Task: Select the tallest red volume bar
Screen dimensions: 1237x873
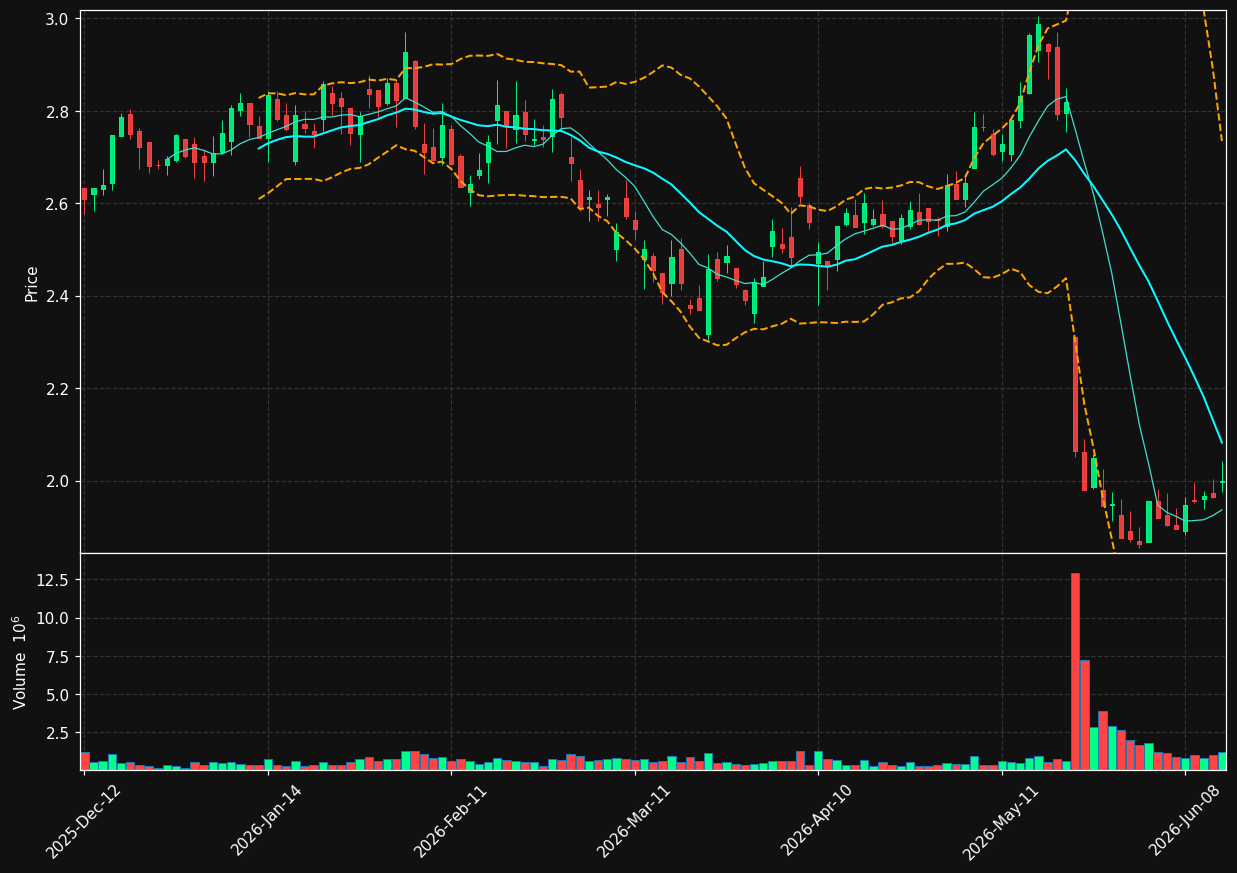Action: point(1075,671)
